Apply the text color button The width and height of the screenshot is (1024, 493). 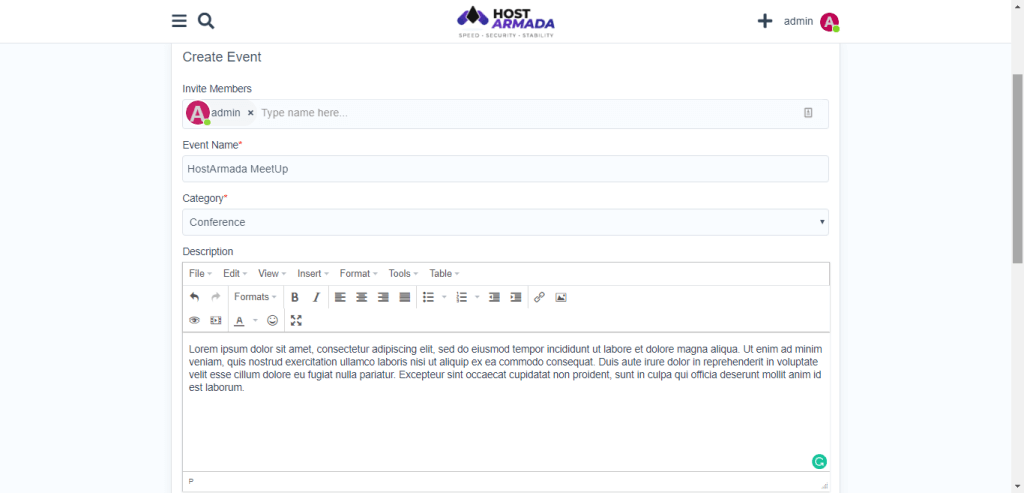tap(240, 321)
